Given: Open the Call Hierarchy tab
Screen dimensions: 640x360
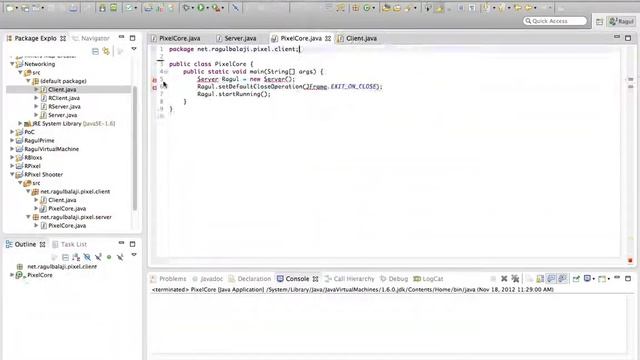Looking at the screenshot, I should click(x=349, y=279).
